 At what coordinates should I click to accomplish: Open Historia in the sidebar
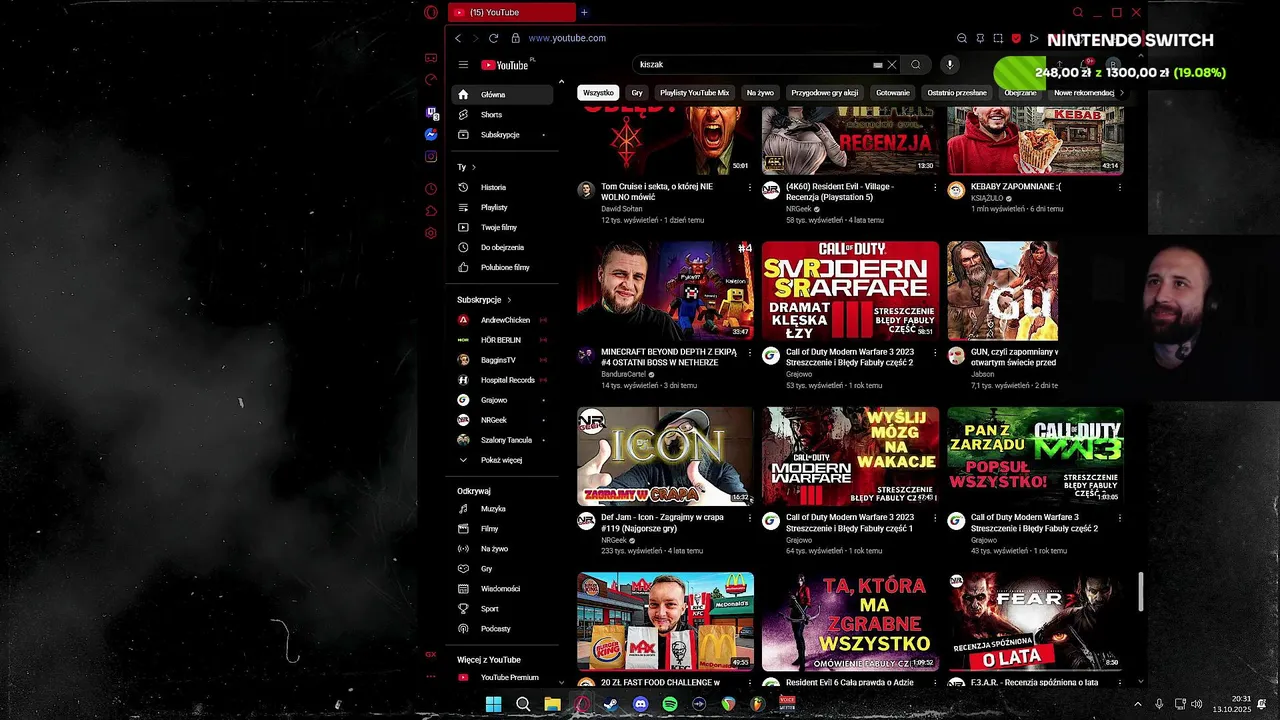point(501,187)
